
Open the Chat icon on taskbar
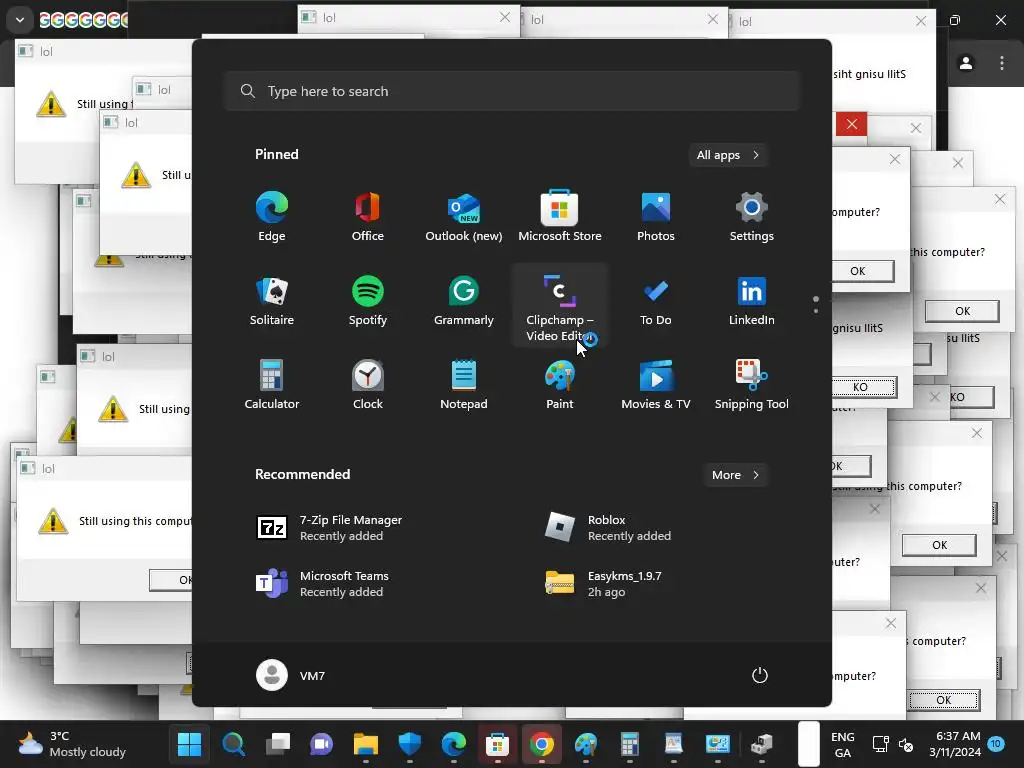tap(321, 744)
